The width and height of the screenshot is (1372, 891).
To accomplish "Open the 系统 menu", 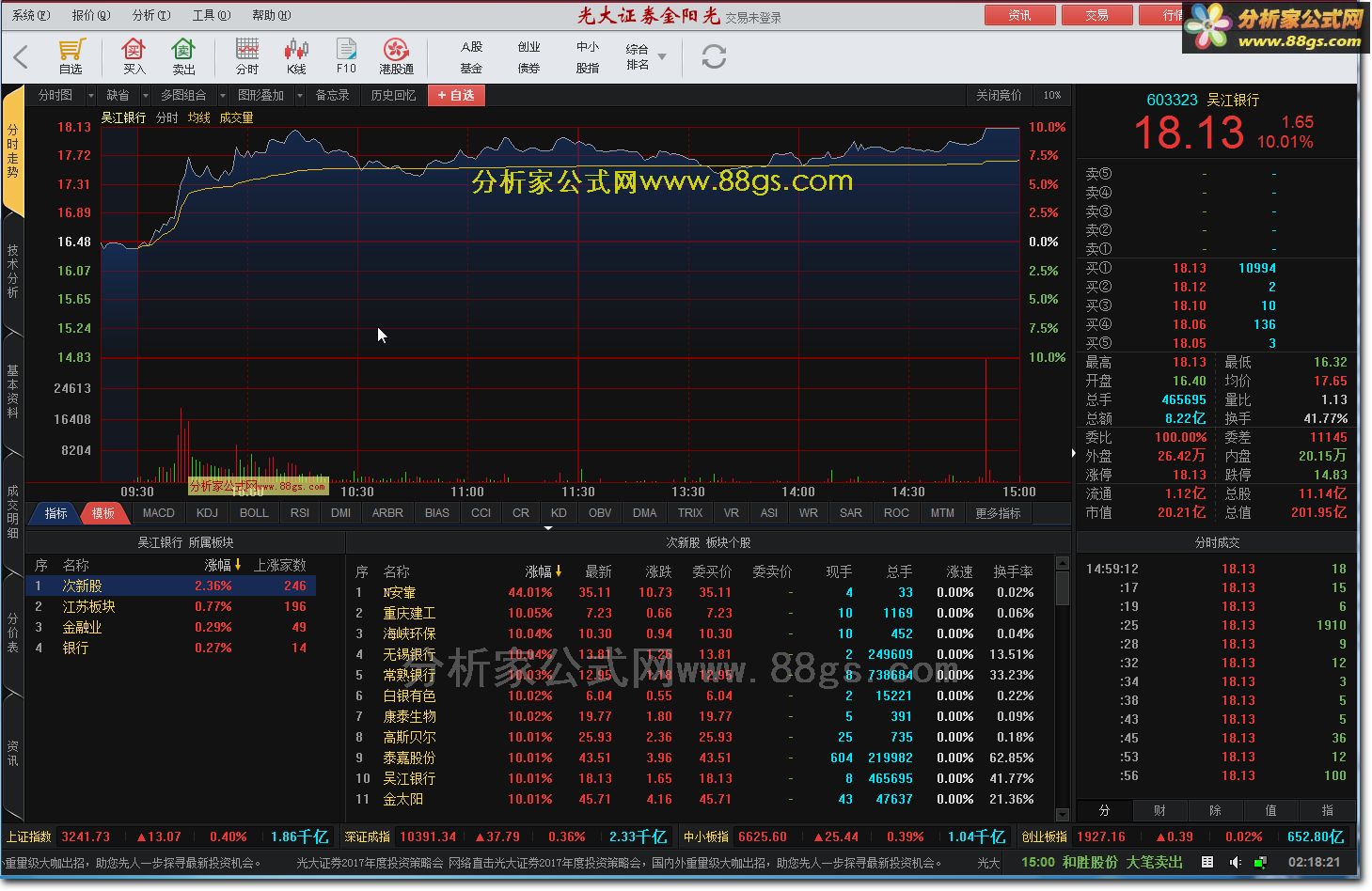I will 31,15.
